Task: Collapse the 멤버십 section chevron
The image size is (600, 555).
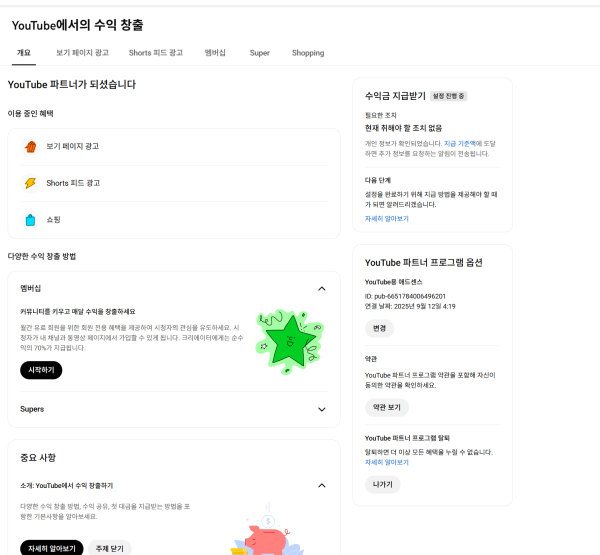Action: point(322,289)
